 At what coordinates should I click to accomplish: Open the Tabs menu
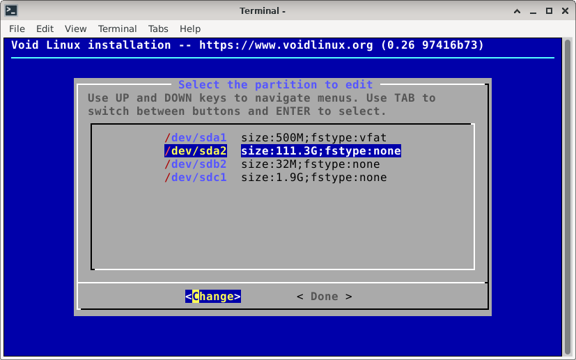[x=158, y=29]
